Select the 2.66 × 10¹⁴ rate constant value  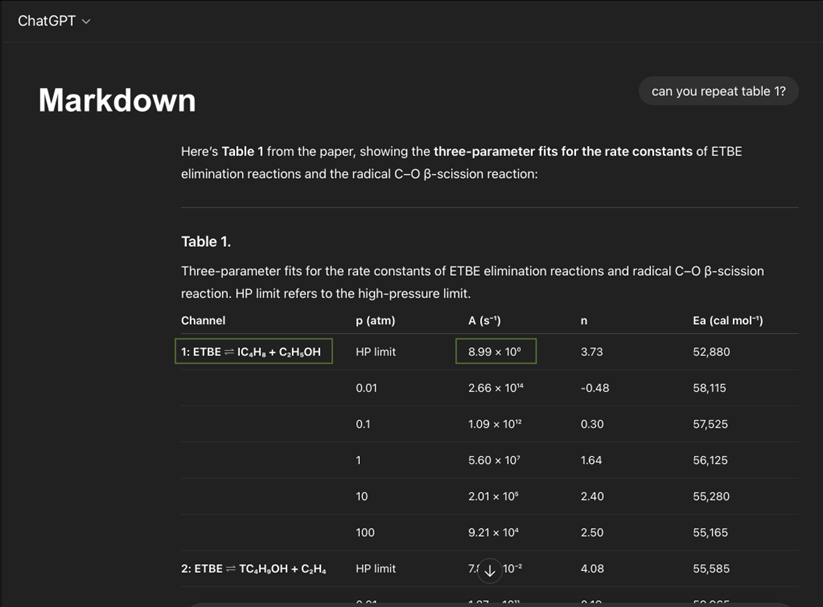click(496, 387)
